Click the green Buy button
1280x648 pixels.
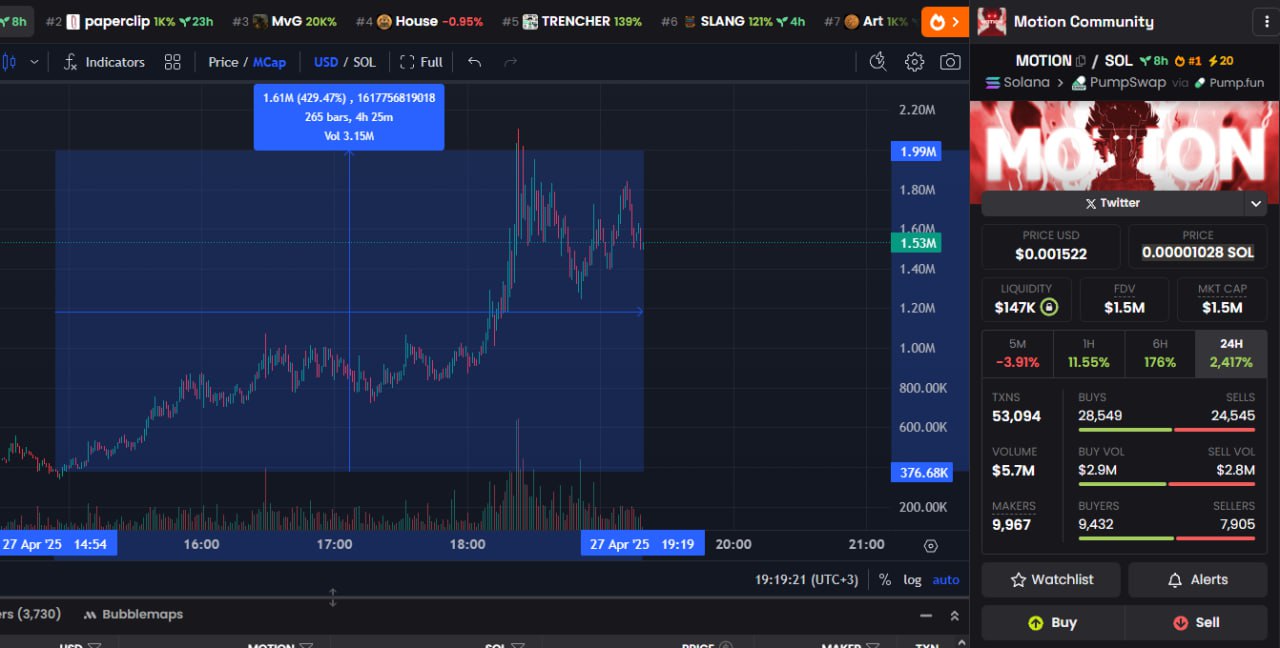click(1052, 623)
